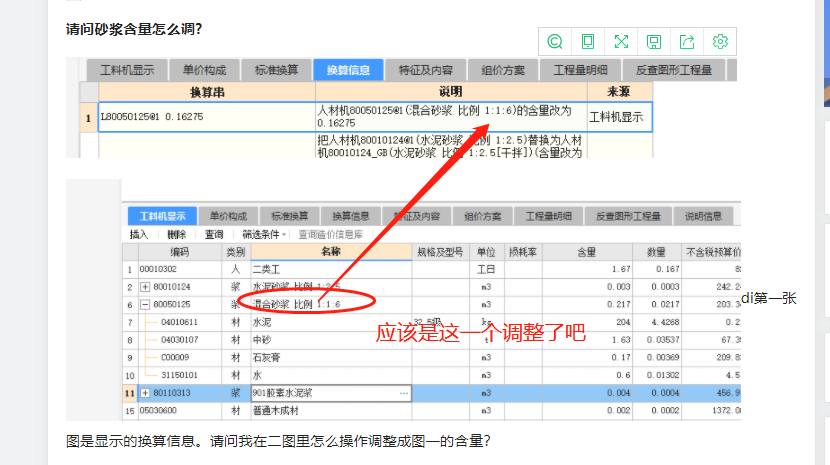Click the 查询 toolbar button
The width and height of the screenshot is (830, 465).
click(214, 235)
